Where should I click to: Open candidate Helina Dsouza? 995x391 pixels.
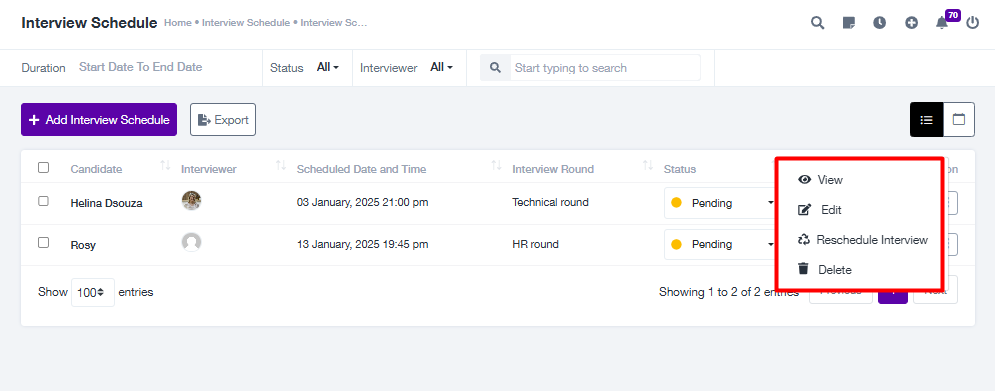107,203
